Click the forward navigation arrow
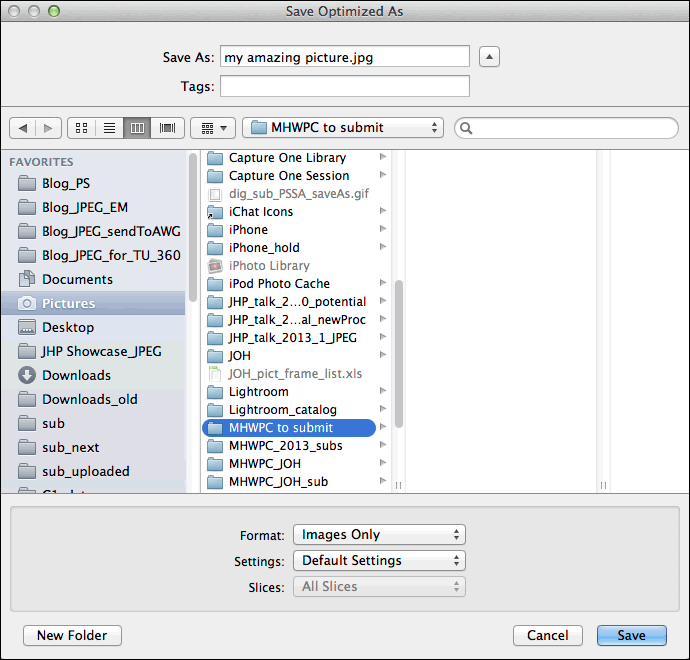Image resolution: width=690 pixels, height=660 pixels. [47, 128]
